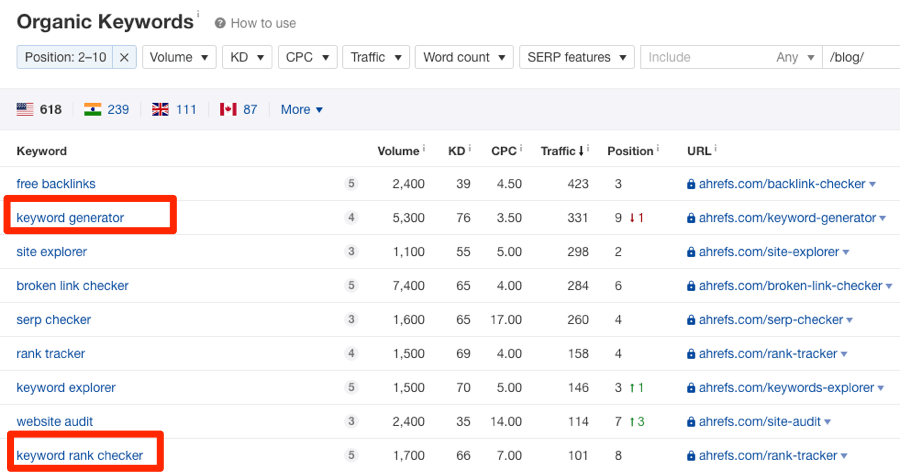Viewport: 900px width, 472px height.
Task: Expand the arrow beside the keywords-explorer URL
Action: click(881, 388)
